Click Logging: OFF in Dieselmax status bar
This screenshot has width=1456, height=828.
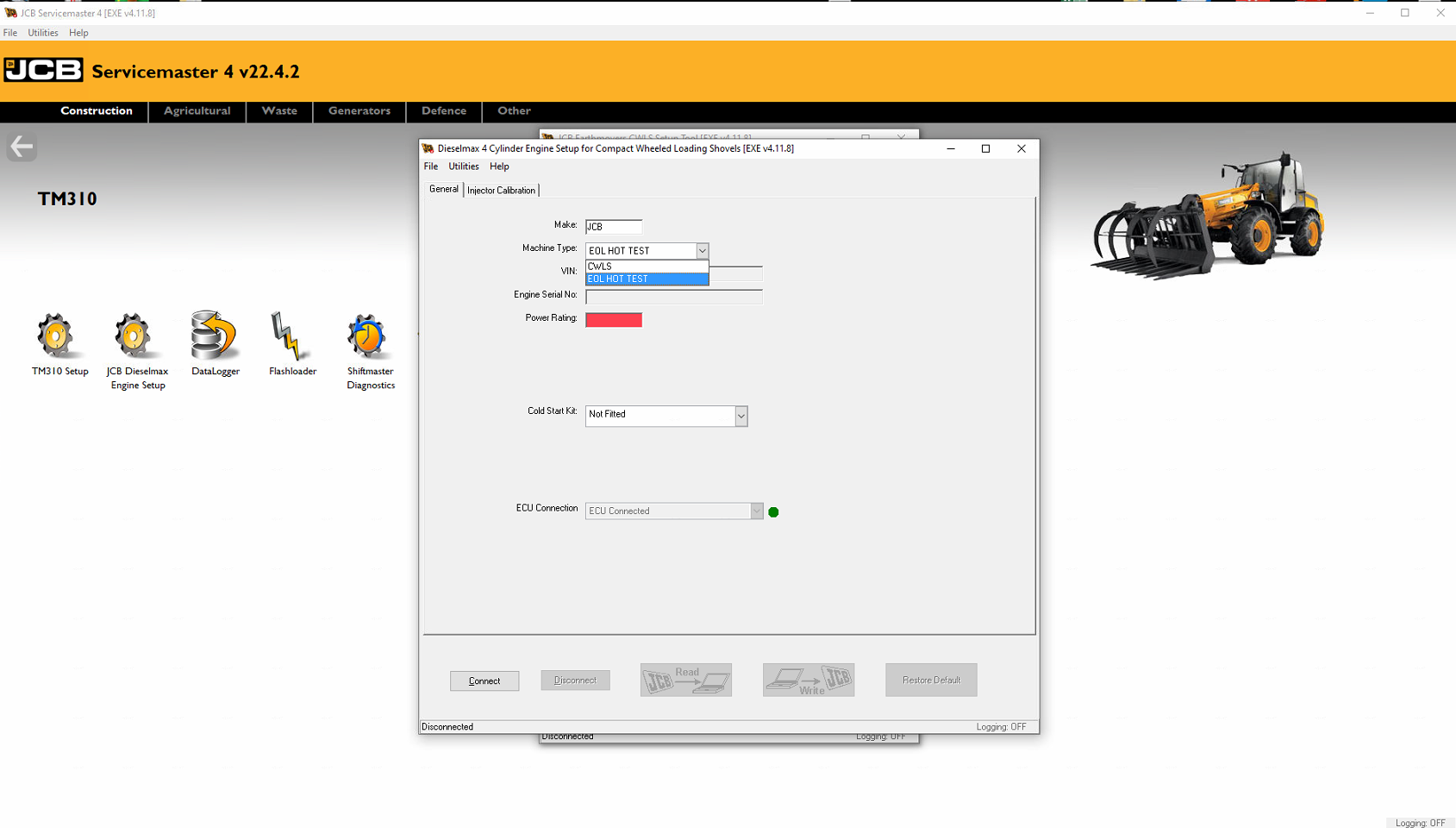[x=1001, y=727]
